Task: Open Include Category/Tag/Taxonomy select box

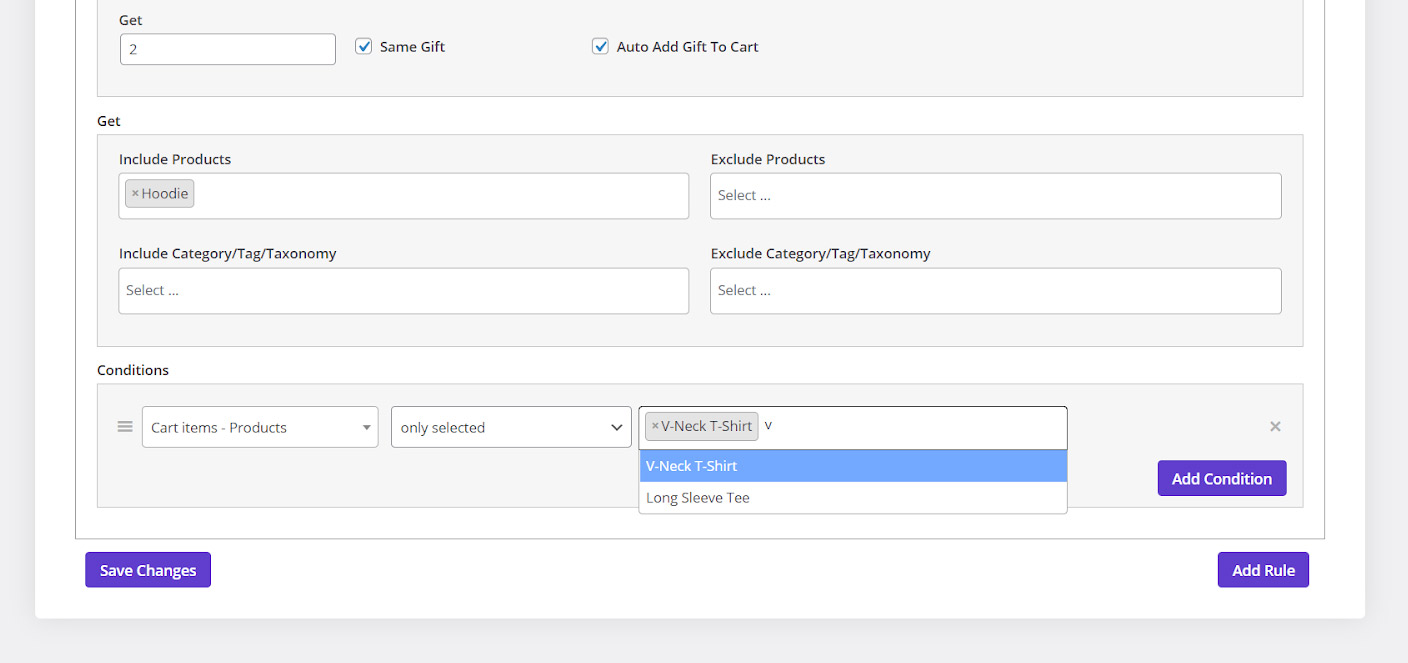Action: coord(403,291)
